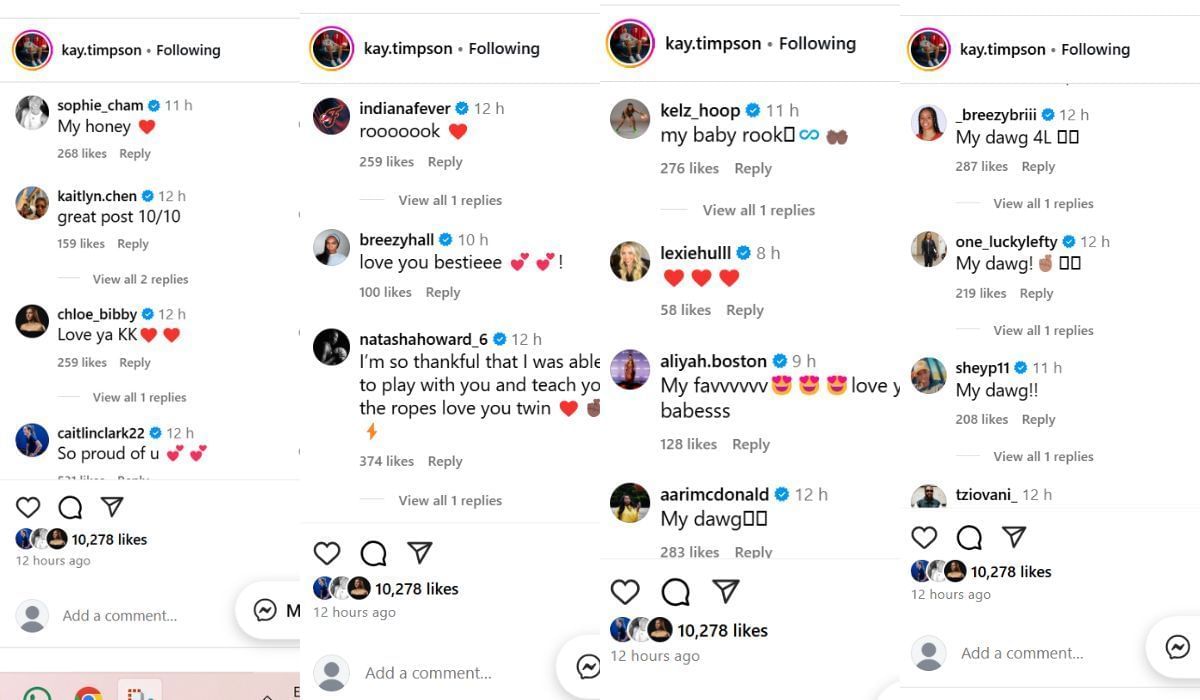
Task: Expand replies under sheyp11's comment
Action: [1043, 456]
